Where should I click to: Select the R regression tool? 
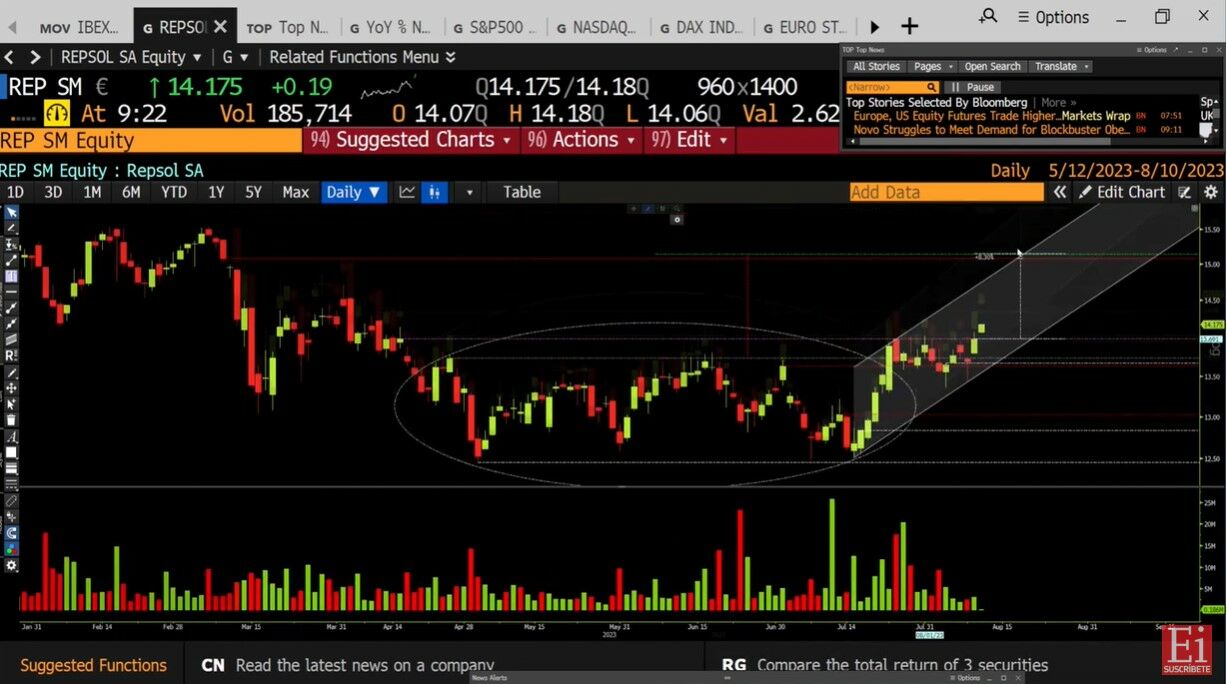[11, 357]
